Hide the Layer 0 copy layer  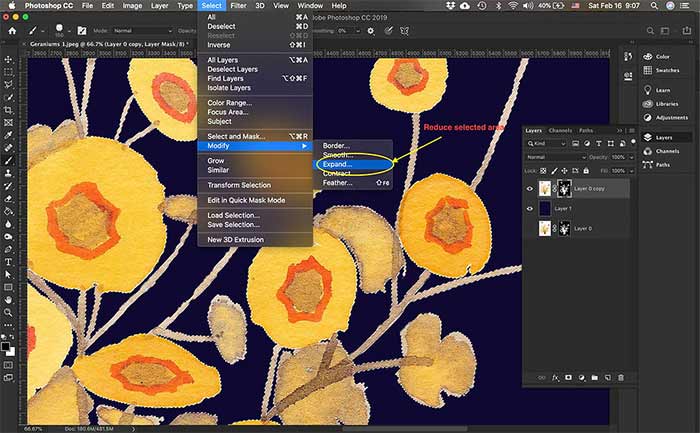coord(530,187)
